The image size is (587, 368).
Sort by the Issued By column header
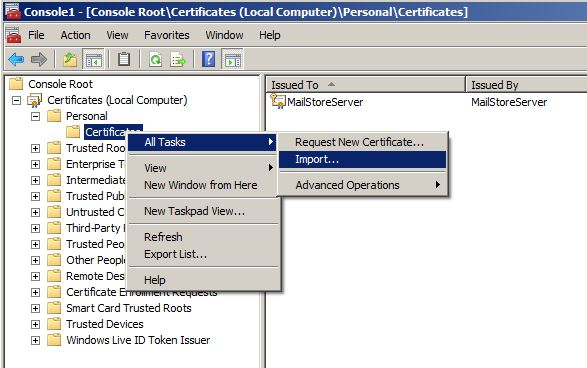pyautogui.click(x=526, y=85)
